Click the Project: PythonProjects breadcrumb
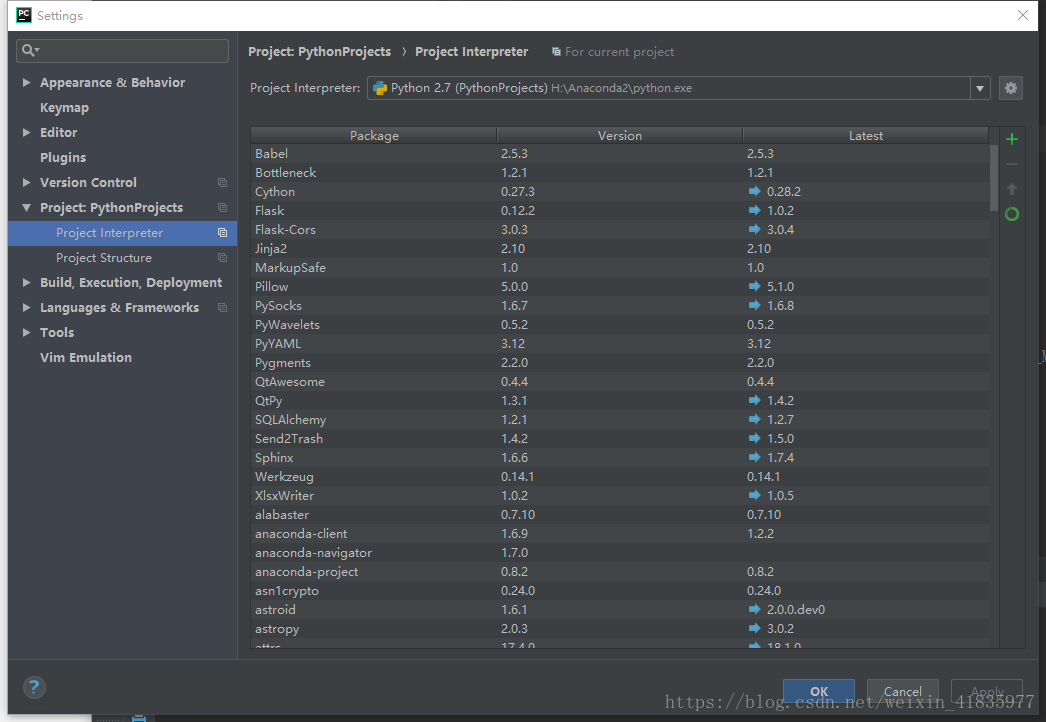Viewport: 1046px width, 722px height. pos(320,52)
